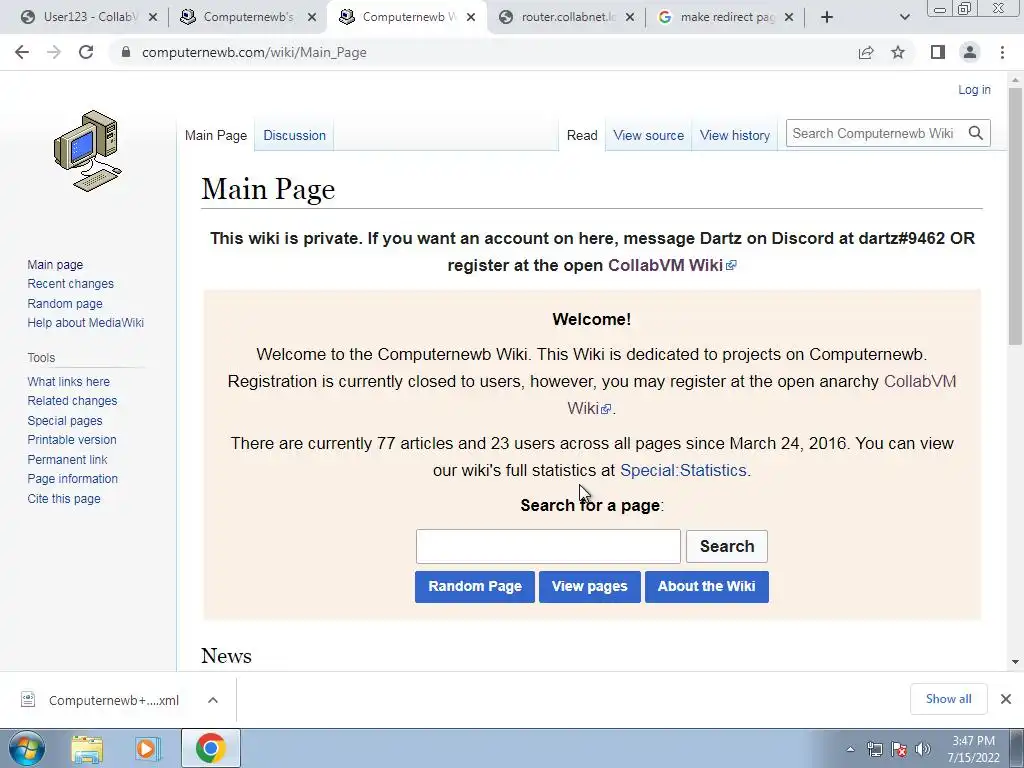Image resolution: width=1024 pixels, height=768 pixels.
Task: Show hidden system tray icons
Action: coord(850,749)
